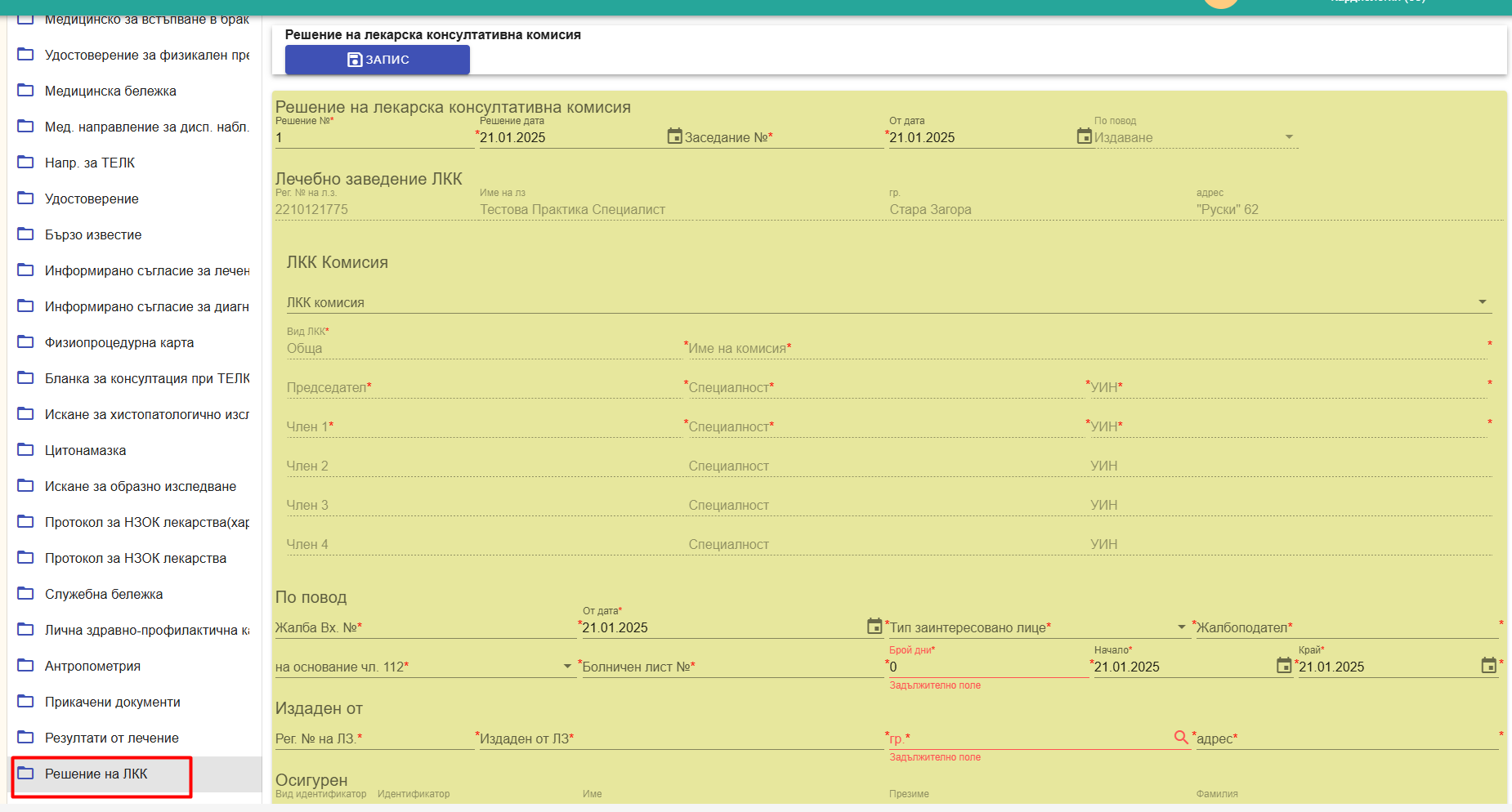This screenshot has width=1512, height=812.
Task: Open Информирано съгласие за диагностика item
Action: (135, 306)
